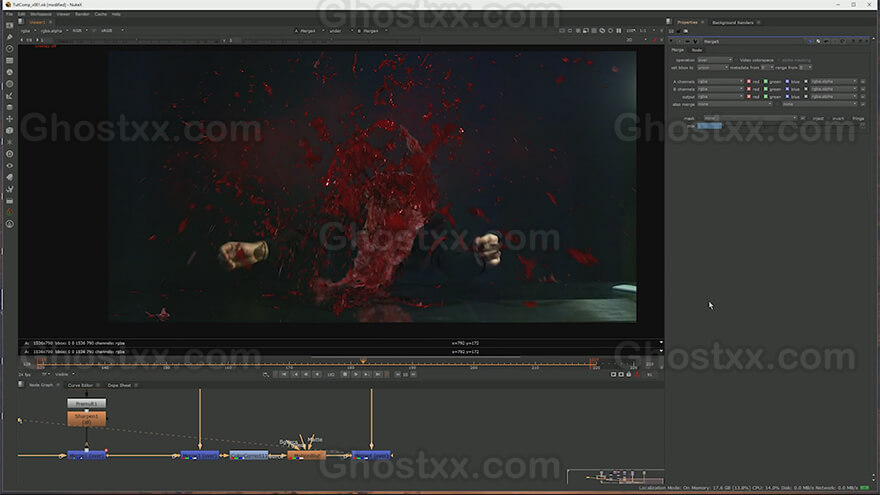Open the 3D nodes toolbar icon

point(10,131)
